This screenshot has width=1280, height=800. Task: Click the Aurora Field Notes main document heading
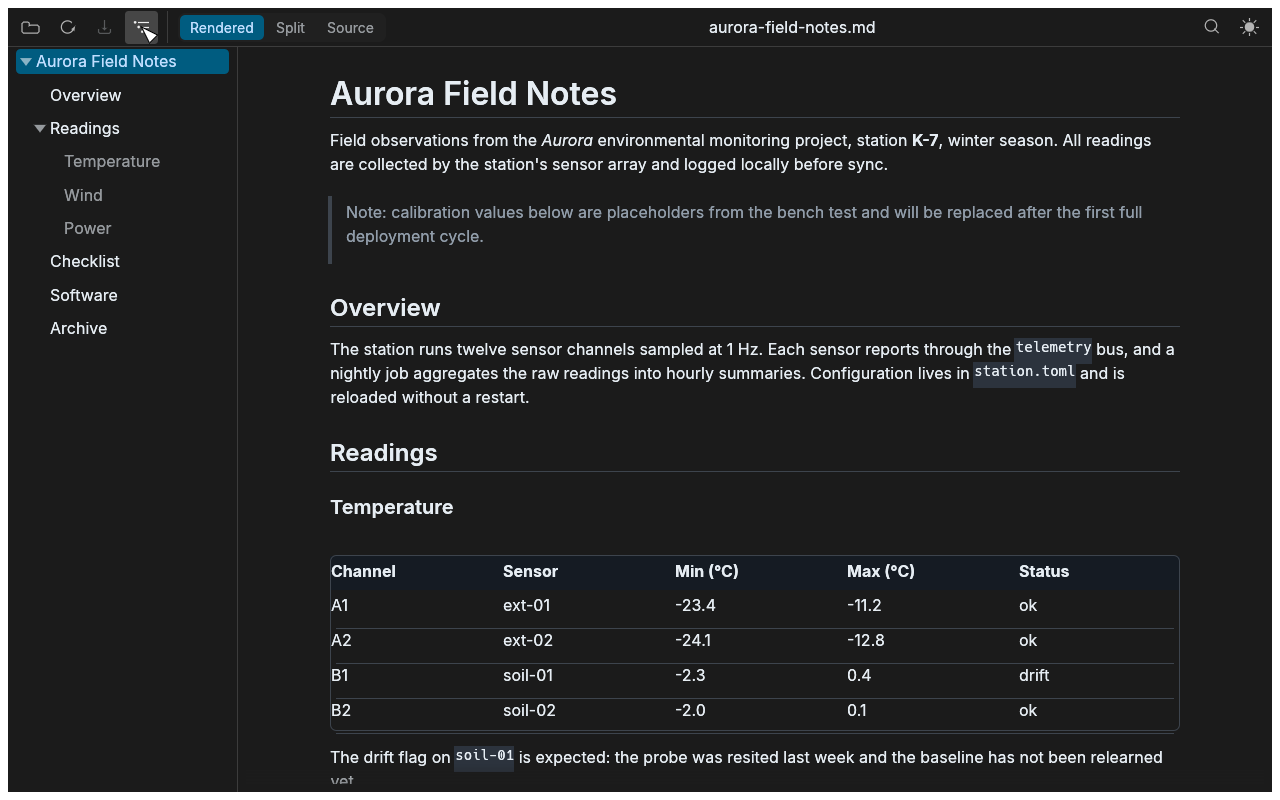coord(473,94)
